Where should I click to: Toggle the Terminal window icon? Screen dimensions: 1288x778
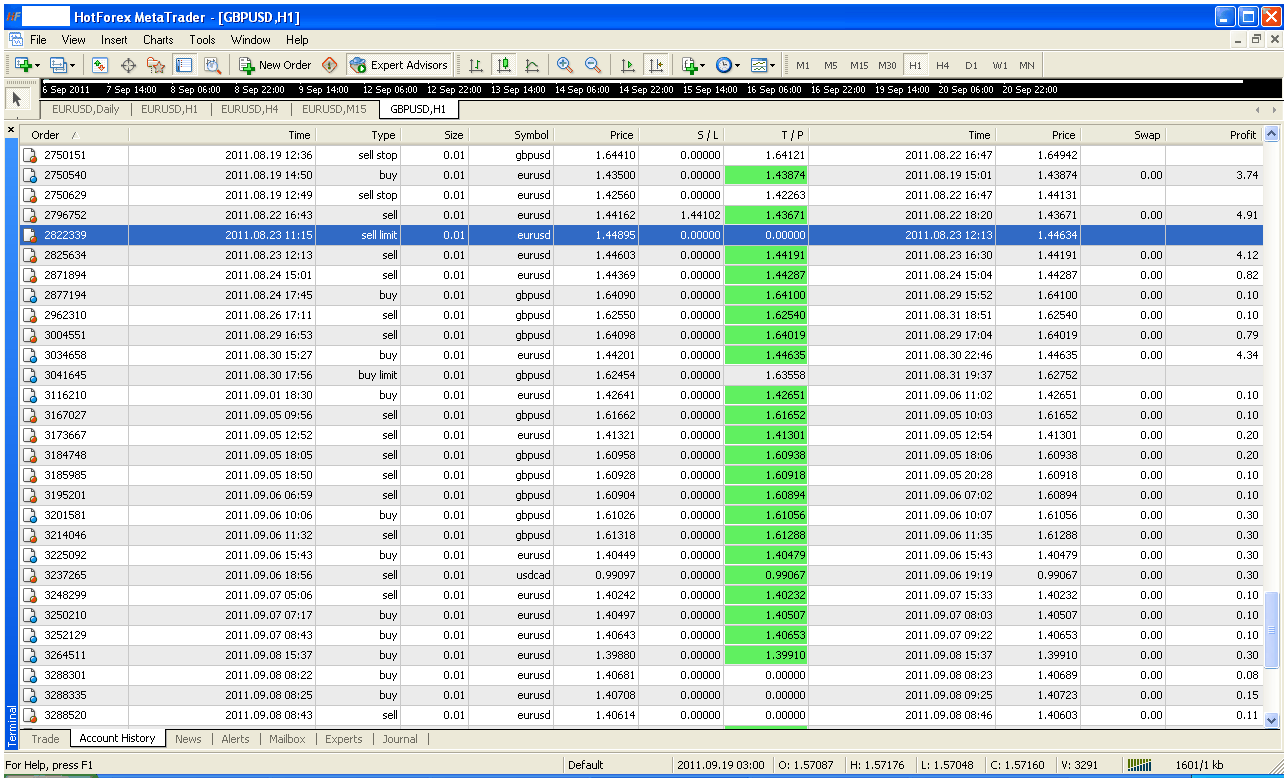coord(184,65)
